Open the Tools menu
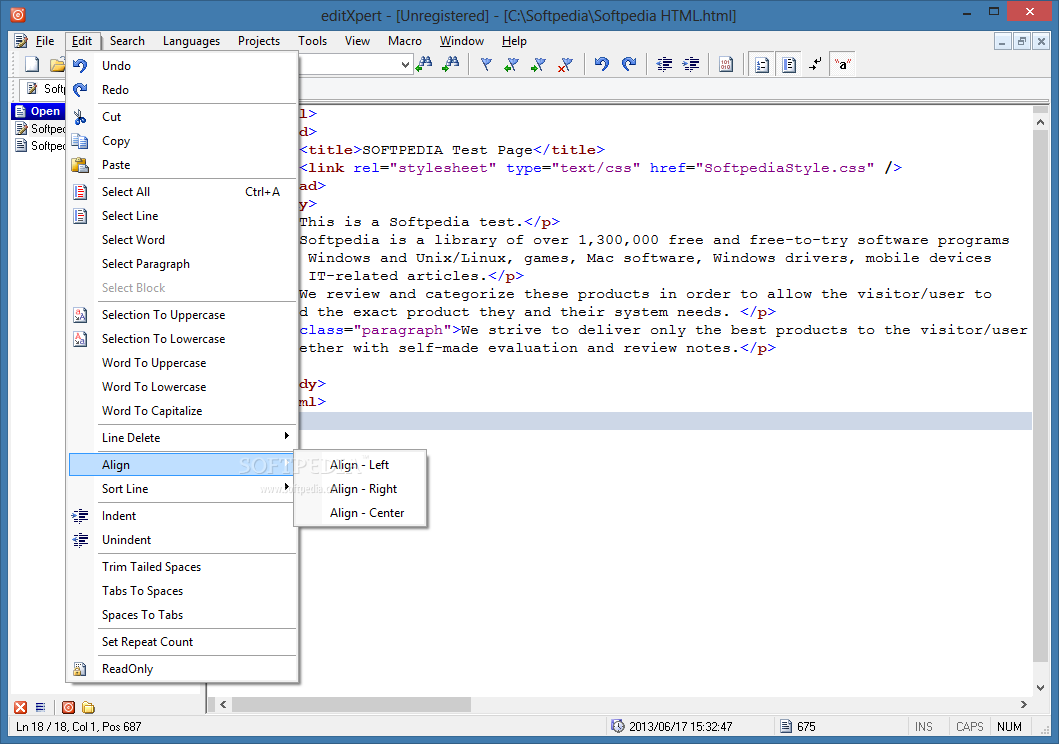The width and height of the screenshot is (1059, 744). click(313, 41)
